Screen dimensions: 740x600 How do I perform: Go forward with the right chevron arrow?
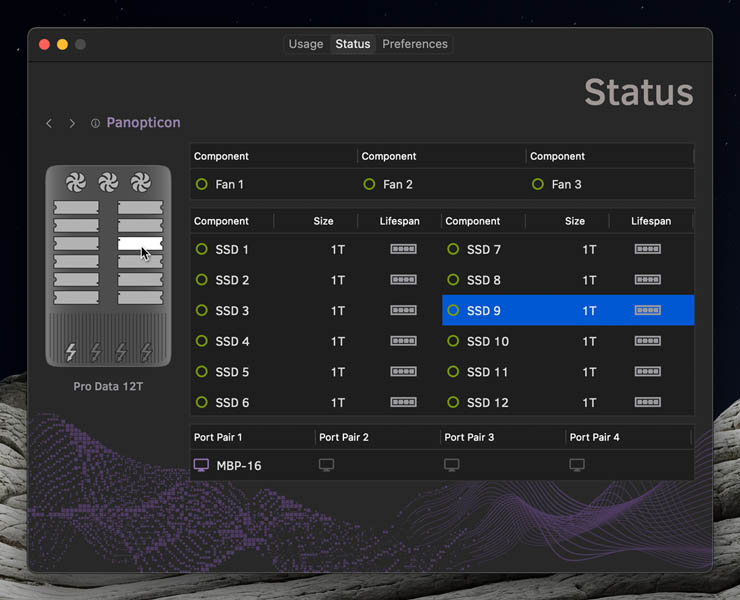point(72,123)
